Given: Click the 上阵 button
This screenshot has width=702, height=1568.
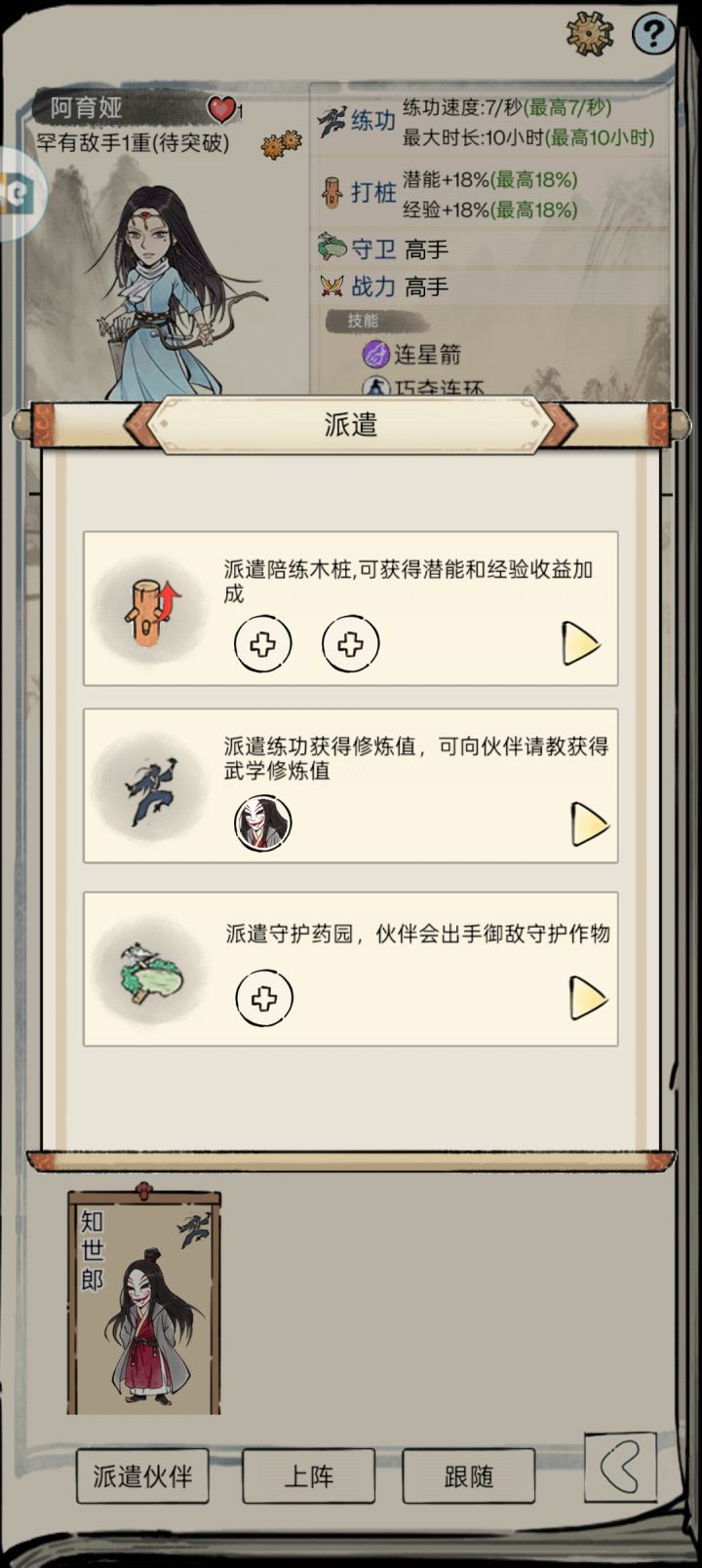Looking at the screenshot, I should click(308, 1476).
